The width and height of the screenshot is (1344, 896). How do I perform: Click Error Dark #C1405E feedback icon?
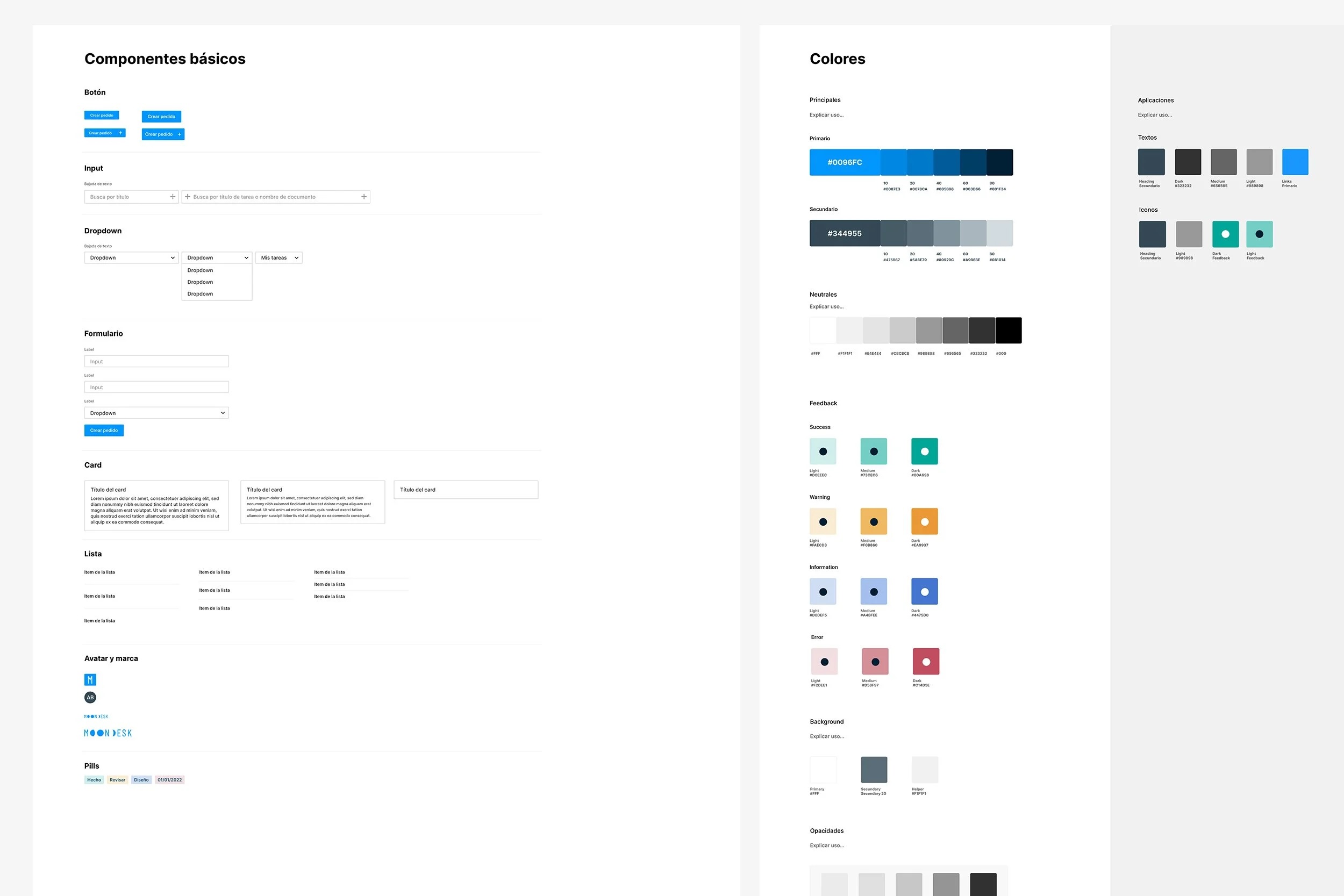(x=926, y=662)
